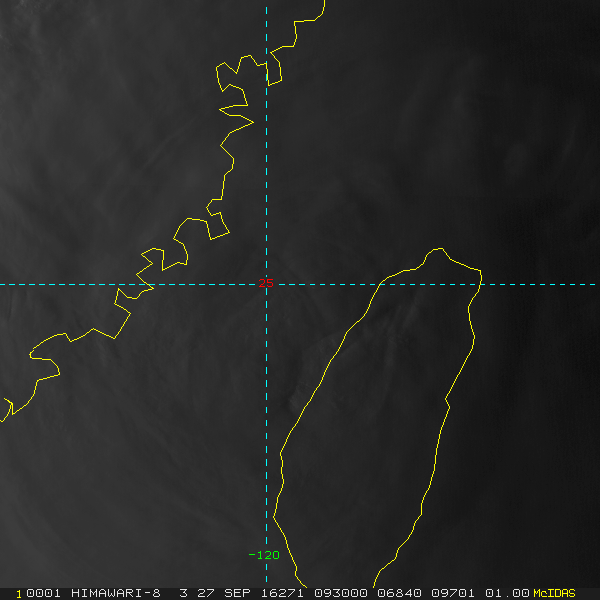Click the yellow McIDAS label
Screen dimensions: 600x600
pos(554,593)
